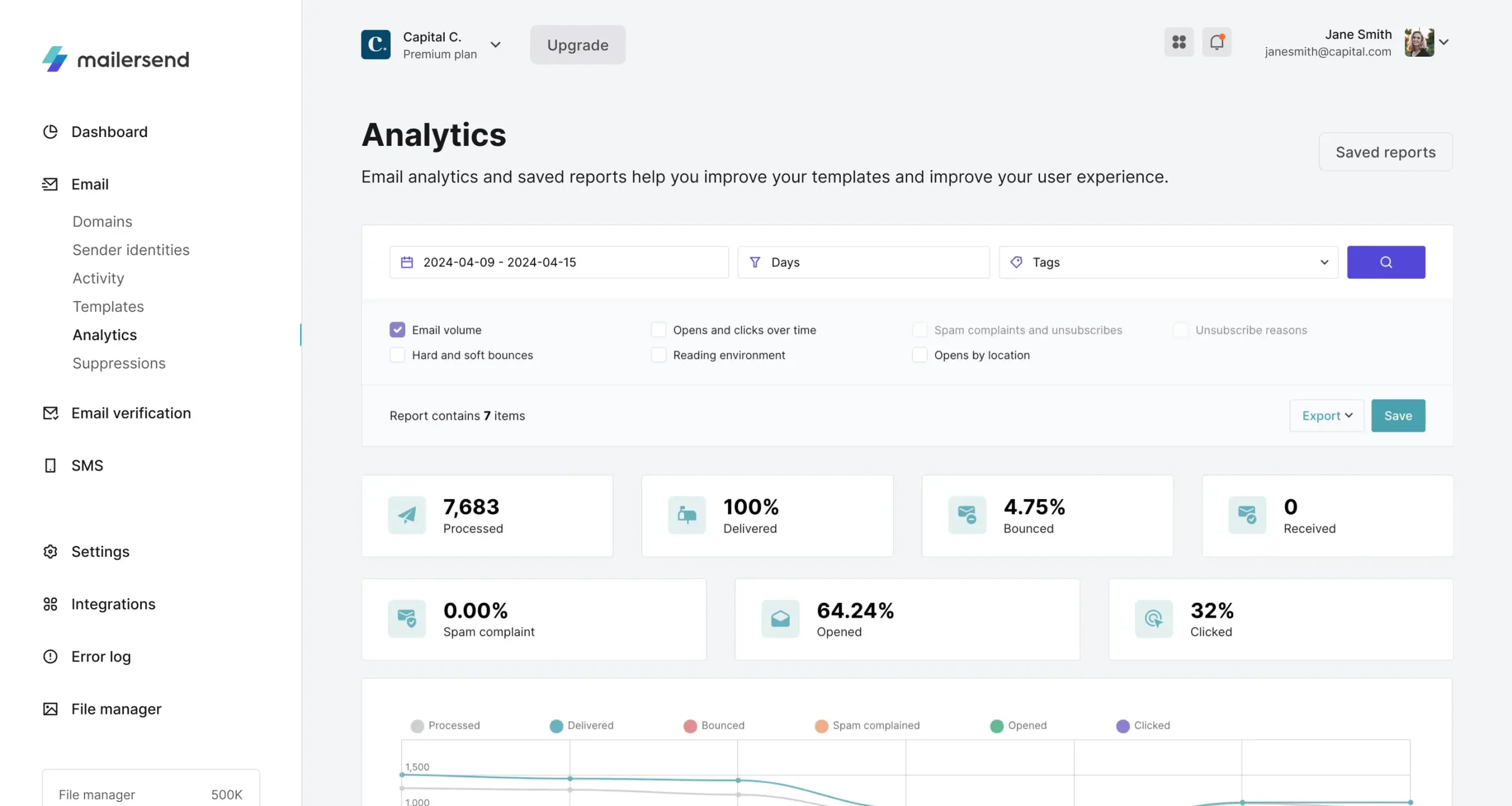Click the Settings gear icon in sidebar
The height and width of the screenshot is (806, 1512).
(x=50, y=552)
